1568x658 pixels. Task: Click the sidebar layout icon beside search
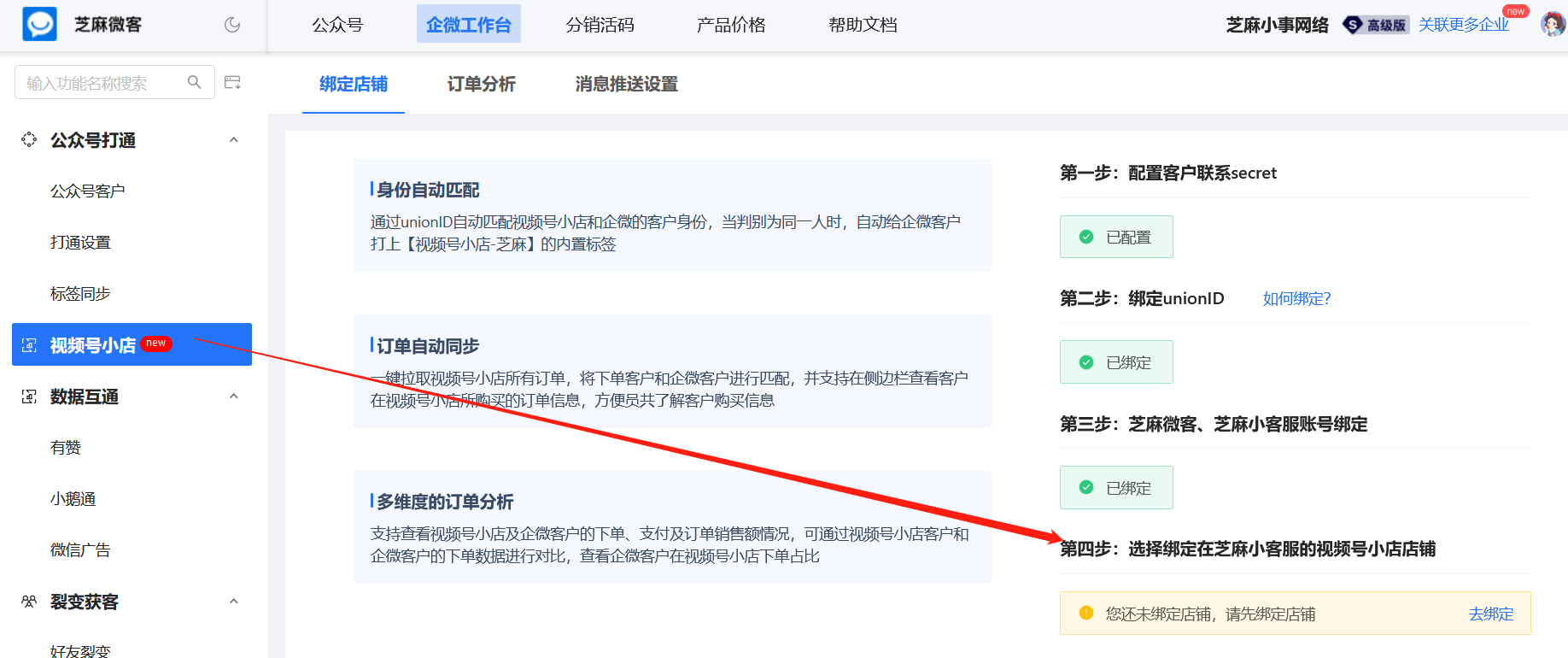pos(232,82)
